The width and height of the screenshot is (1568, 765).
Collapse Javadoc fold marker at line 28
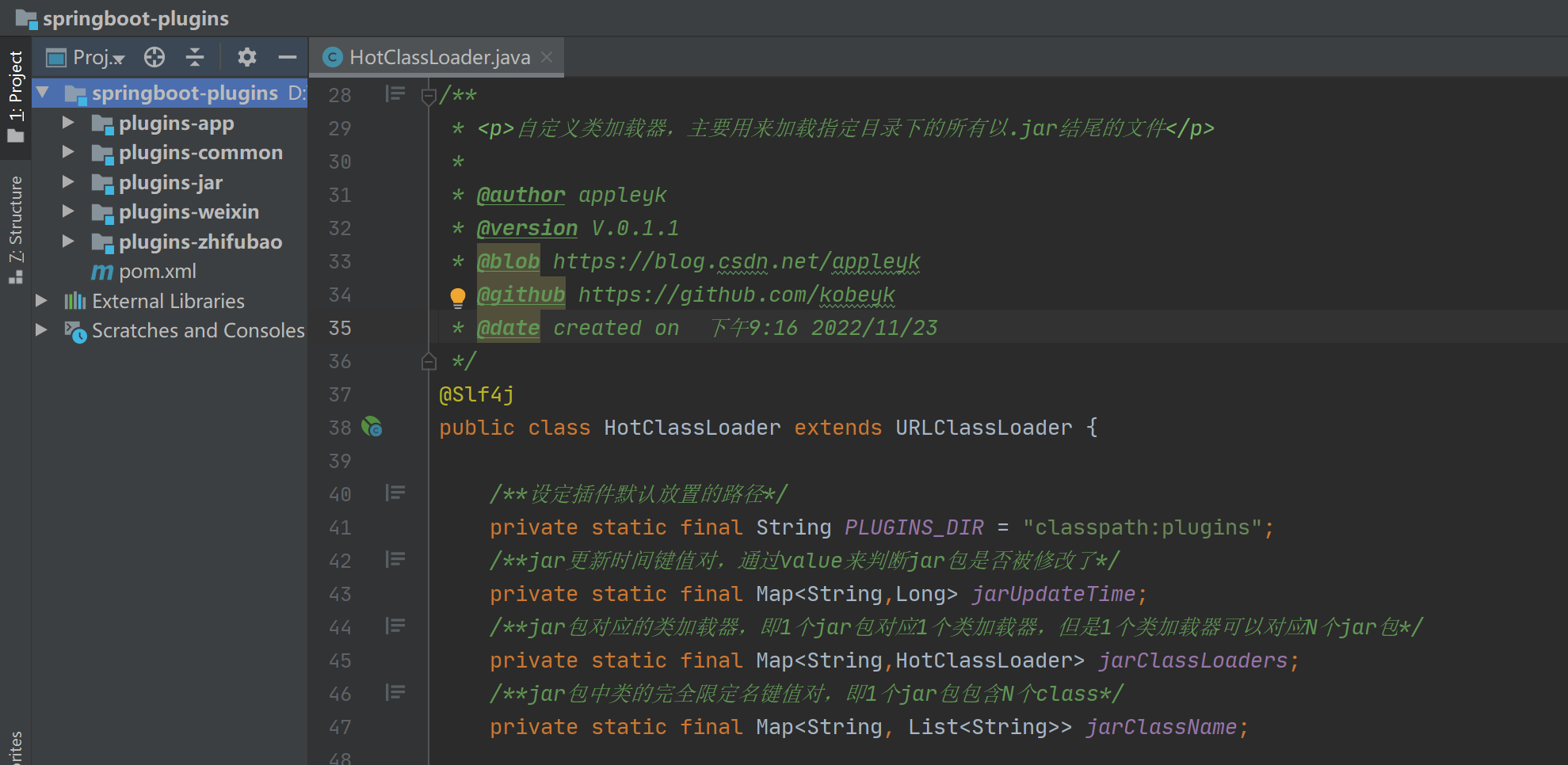tap(429, 97)
